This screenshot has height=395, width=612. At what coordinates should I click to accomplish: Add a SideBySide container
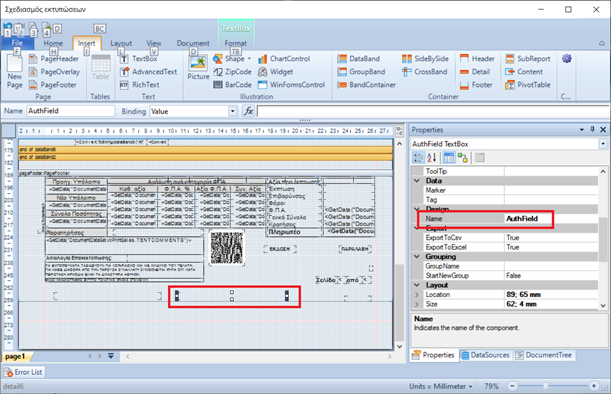[x=425, y=59]
